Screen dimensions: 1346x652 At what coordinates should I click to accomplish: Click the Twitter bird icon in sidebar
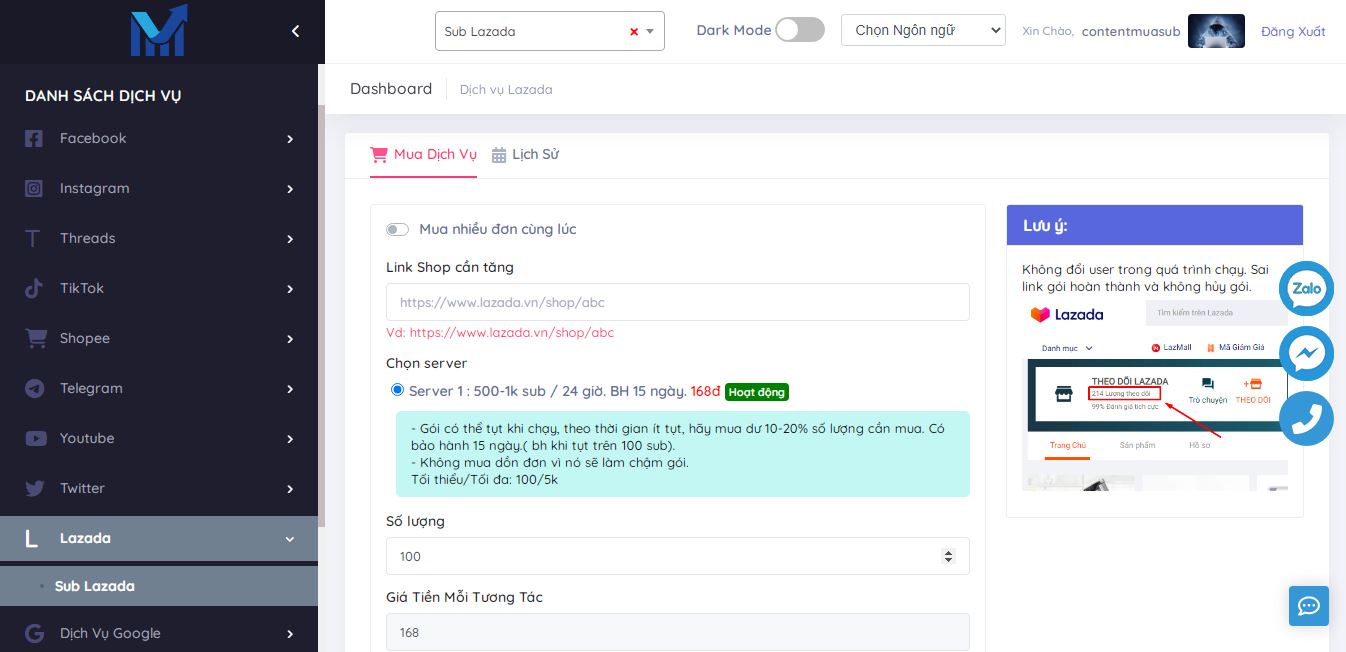point(35,489)
